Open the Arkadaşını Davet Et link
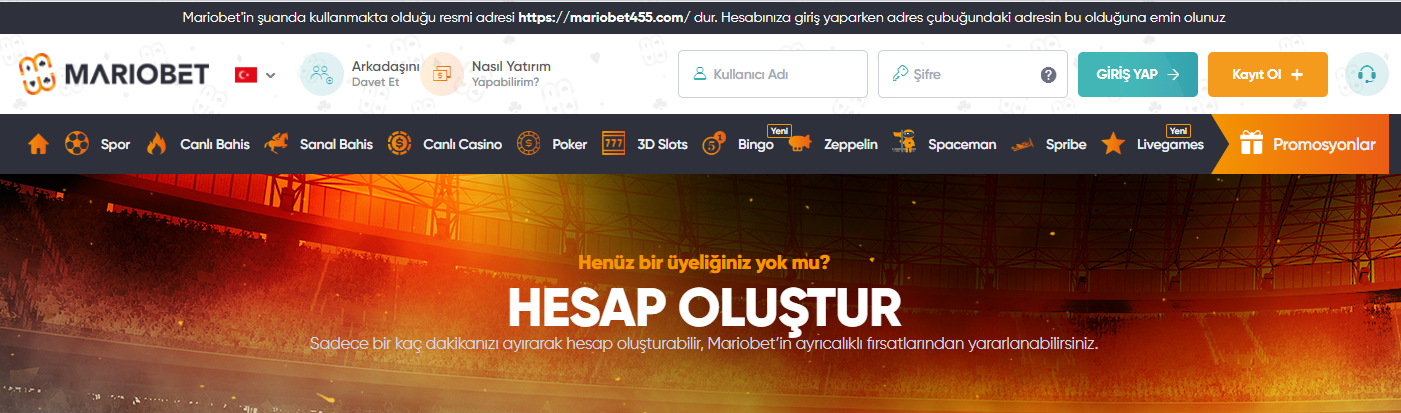Screen dimensions: 1401x413 tap(385, 74)
